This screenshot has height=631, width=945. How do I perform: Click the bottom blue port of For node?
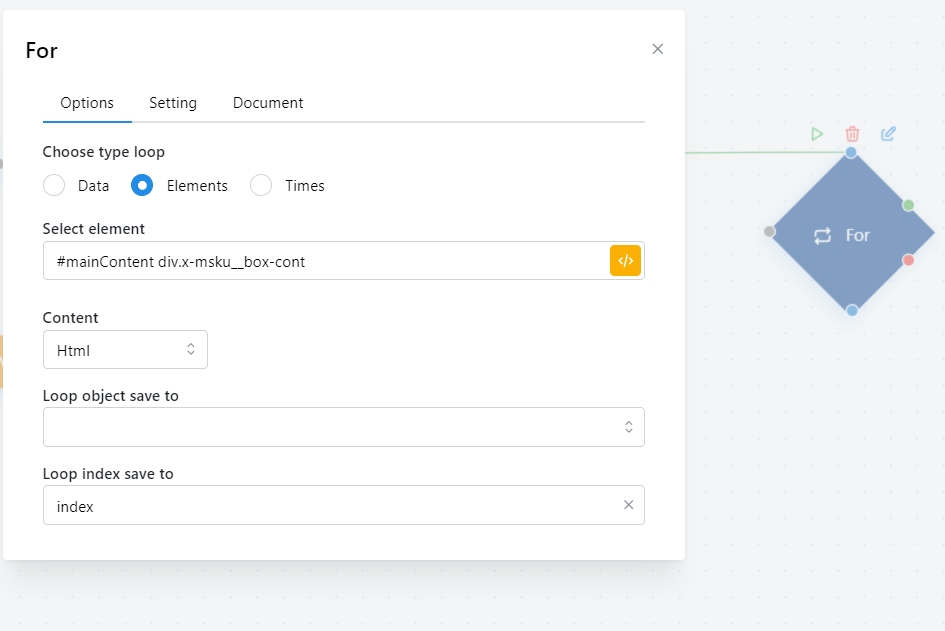click(x=852, y=310)
